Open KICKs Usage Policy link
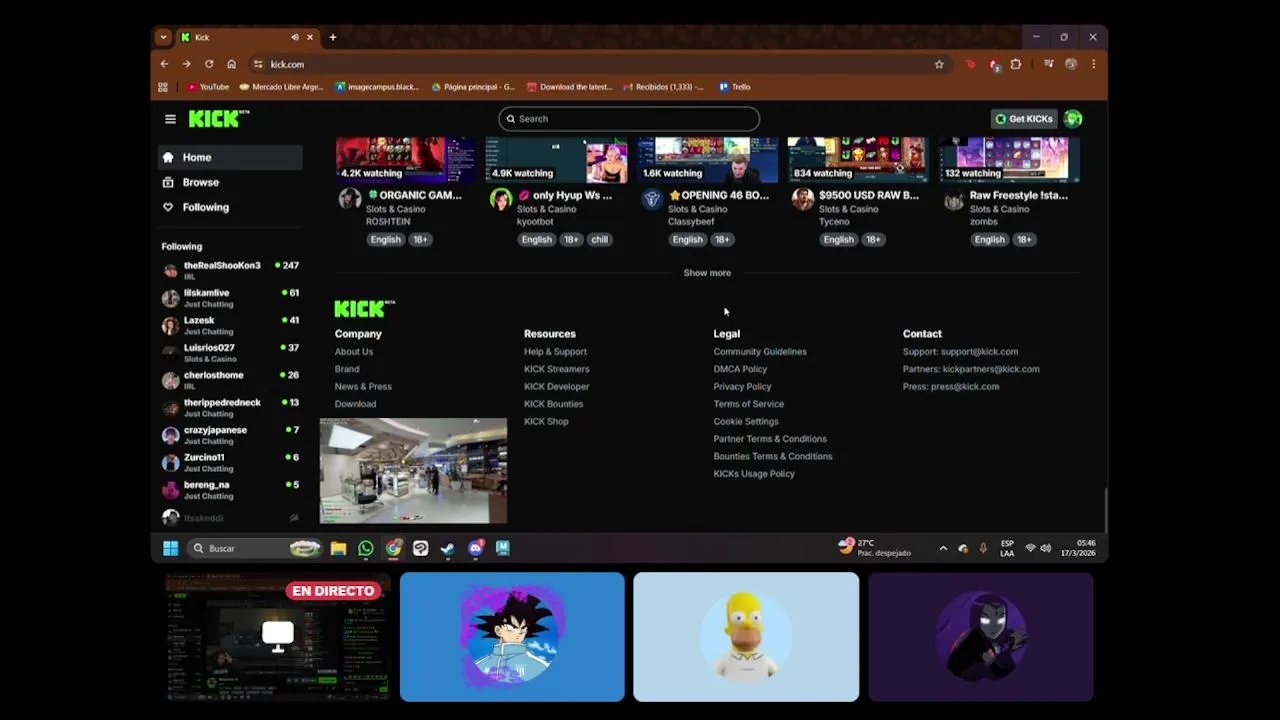The image size is (1280, 720). pos(754,474)
